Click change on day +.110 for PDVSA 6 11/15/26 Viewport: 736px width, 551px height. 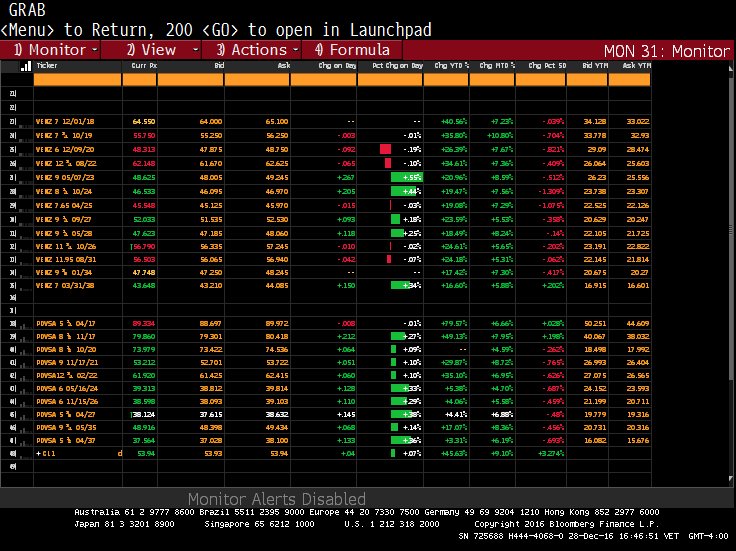[346, 402]
